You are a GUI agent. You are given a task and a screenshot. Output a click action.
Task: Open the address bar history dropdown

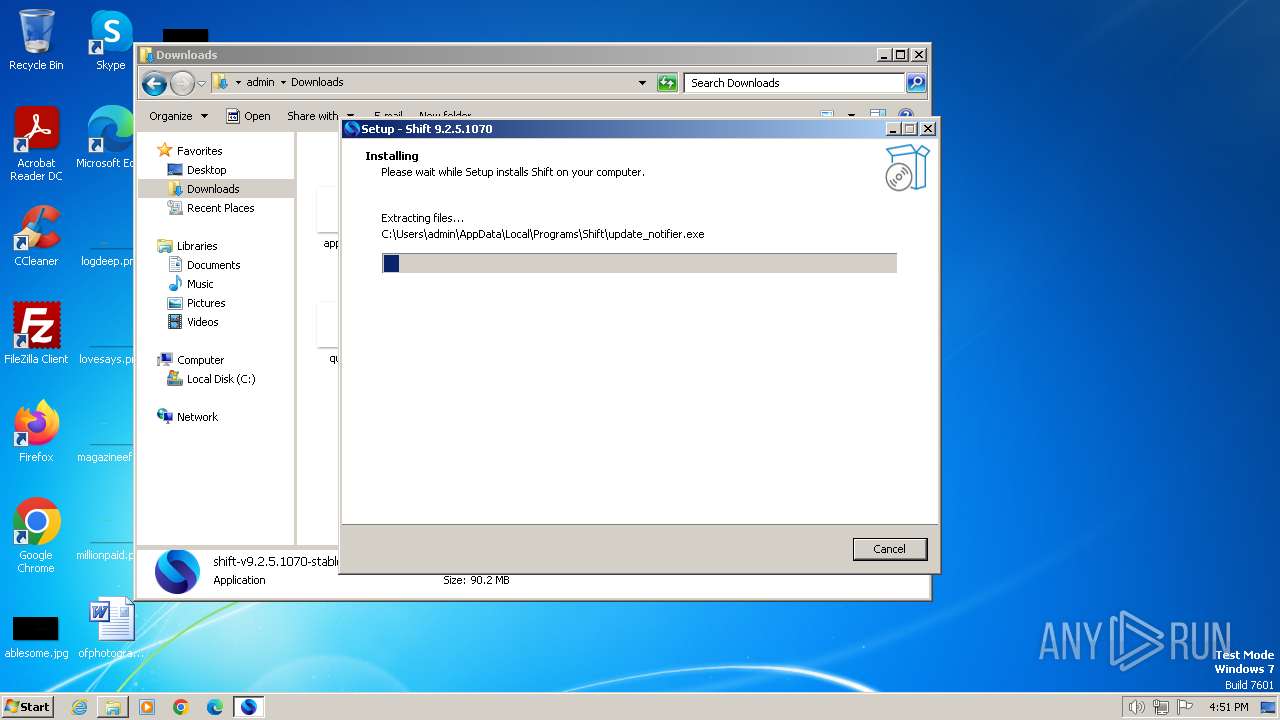click(642, 83)
